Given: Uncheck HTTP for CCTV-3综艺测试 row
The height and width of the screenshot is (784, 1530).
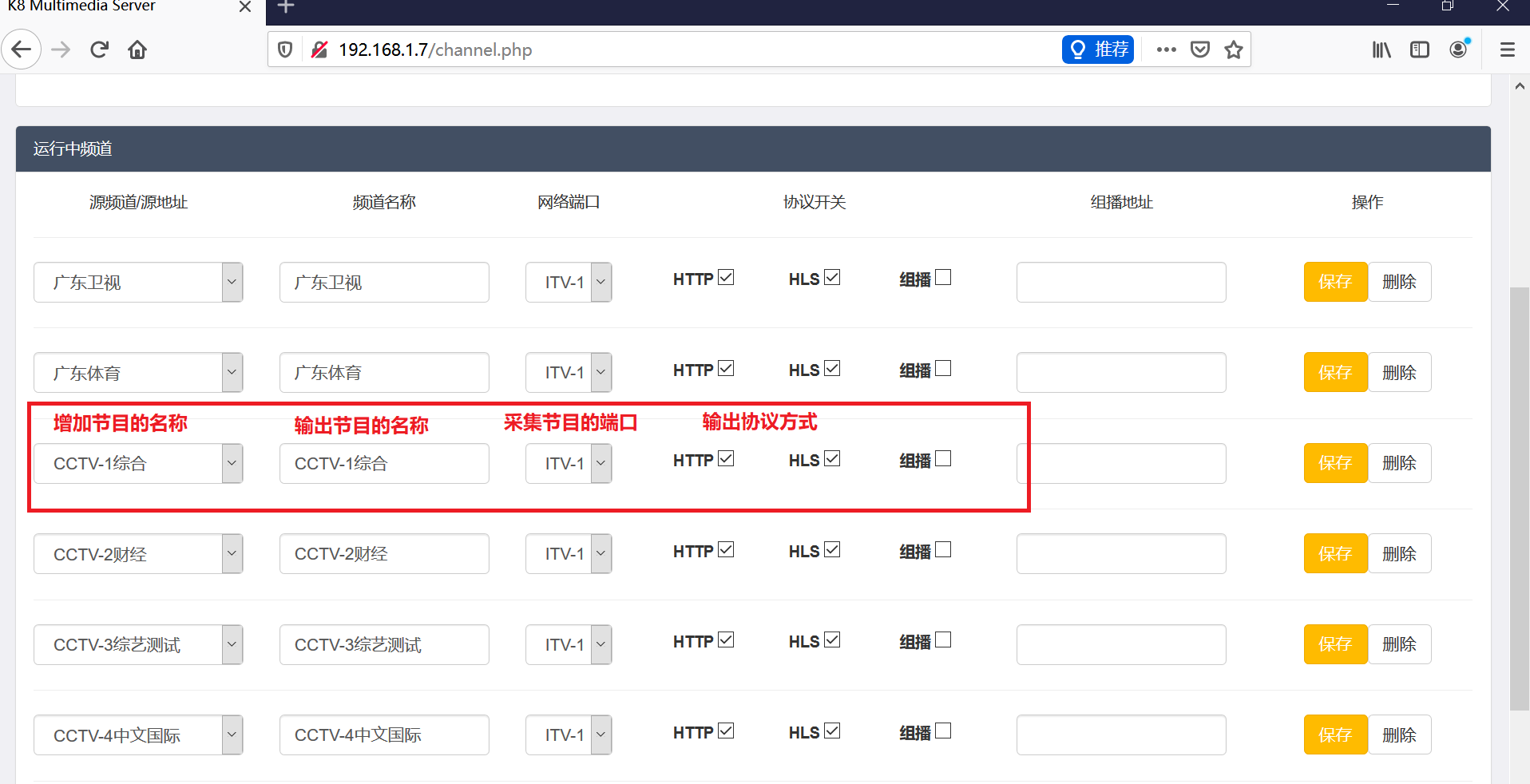Looking at the screenshot, I should point(726,640).
